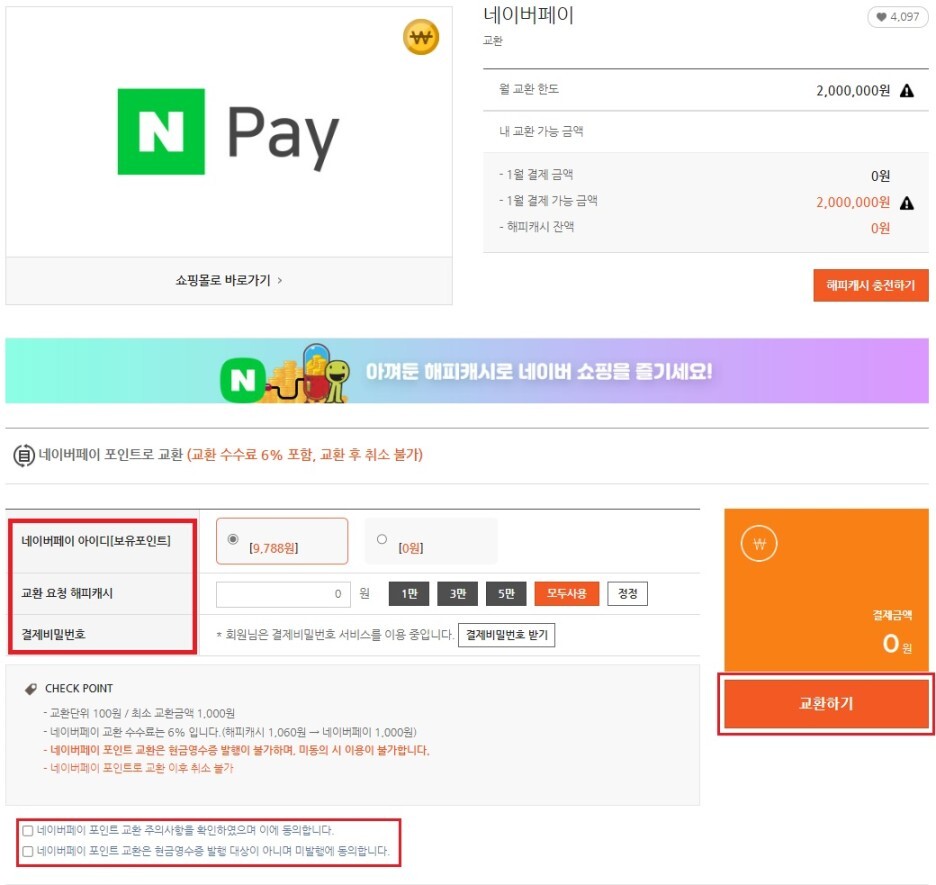Click warning icon beside 1월 결제 가능 금액

tap(907, 203)
